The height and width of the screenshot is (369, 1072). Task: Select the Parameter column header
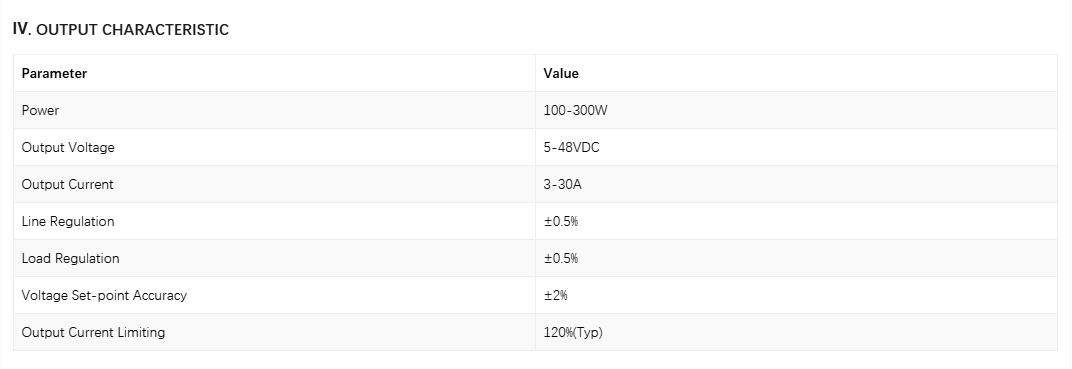click(x=54, y=73)
